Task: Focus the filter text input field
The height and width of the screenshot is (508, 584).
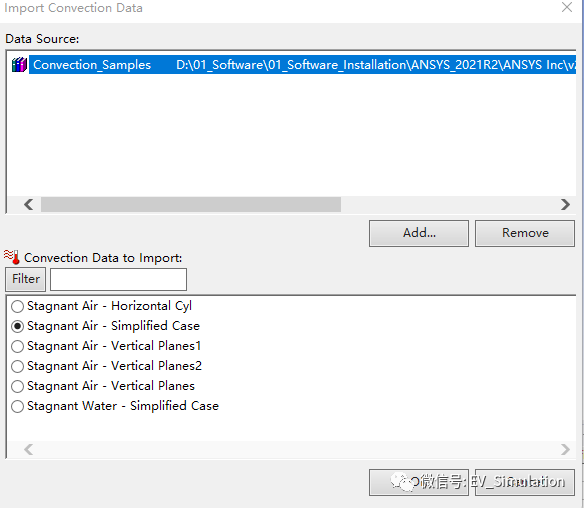Action: click(x=118, y=279)
